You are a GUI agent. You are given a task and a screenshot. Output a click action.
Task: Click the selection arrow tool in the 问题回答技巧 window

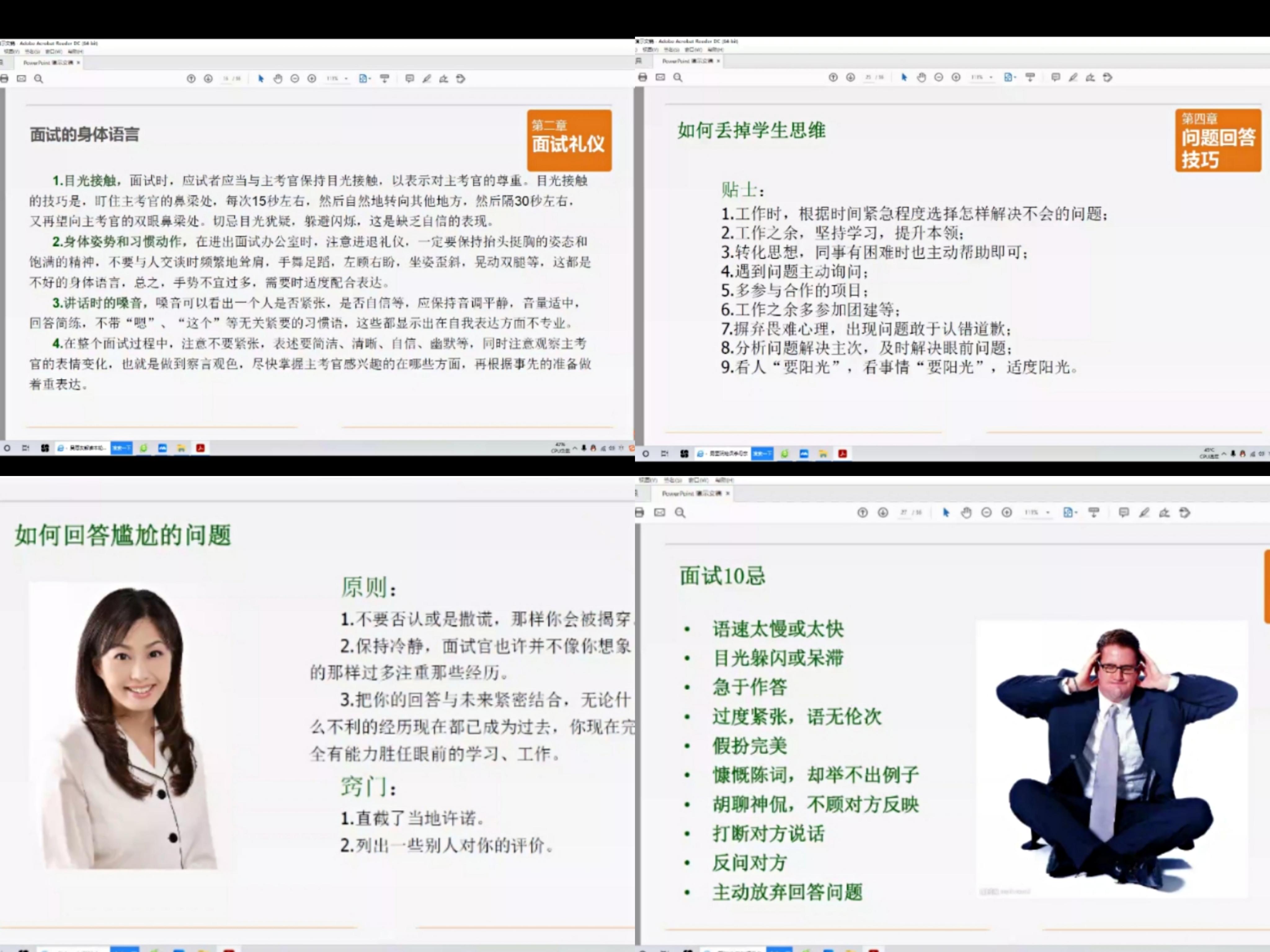[x=904, y=77]
